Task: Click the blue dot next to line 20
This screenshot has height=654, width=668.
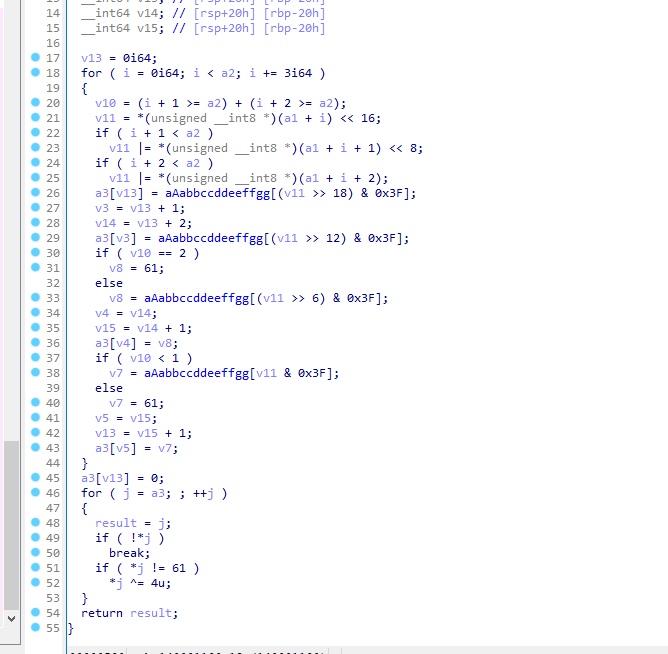Action: 36,103
